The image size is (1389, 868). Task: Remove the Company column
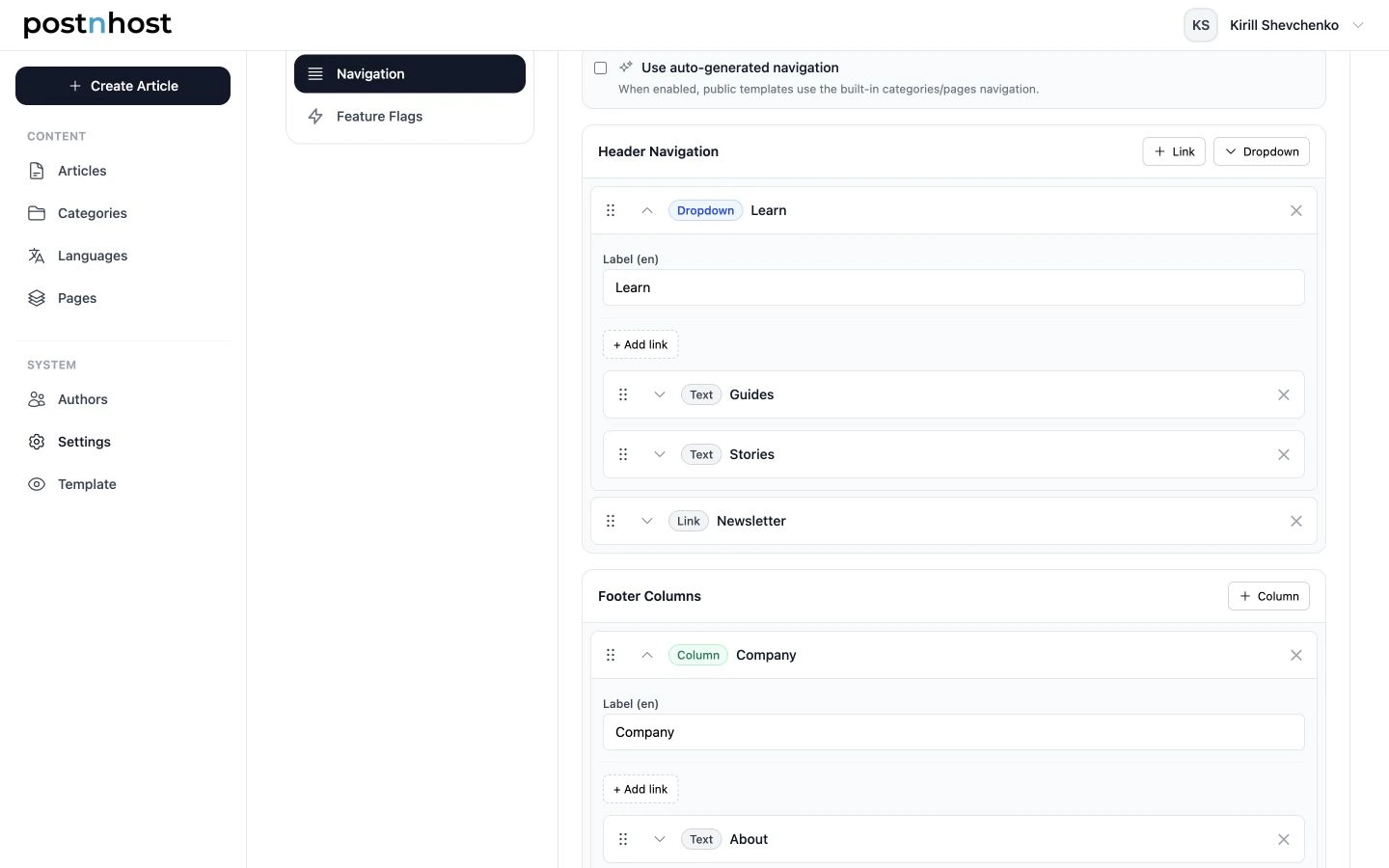tap(1296, 655)
